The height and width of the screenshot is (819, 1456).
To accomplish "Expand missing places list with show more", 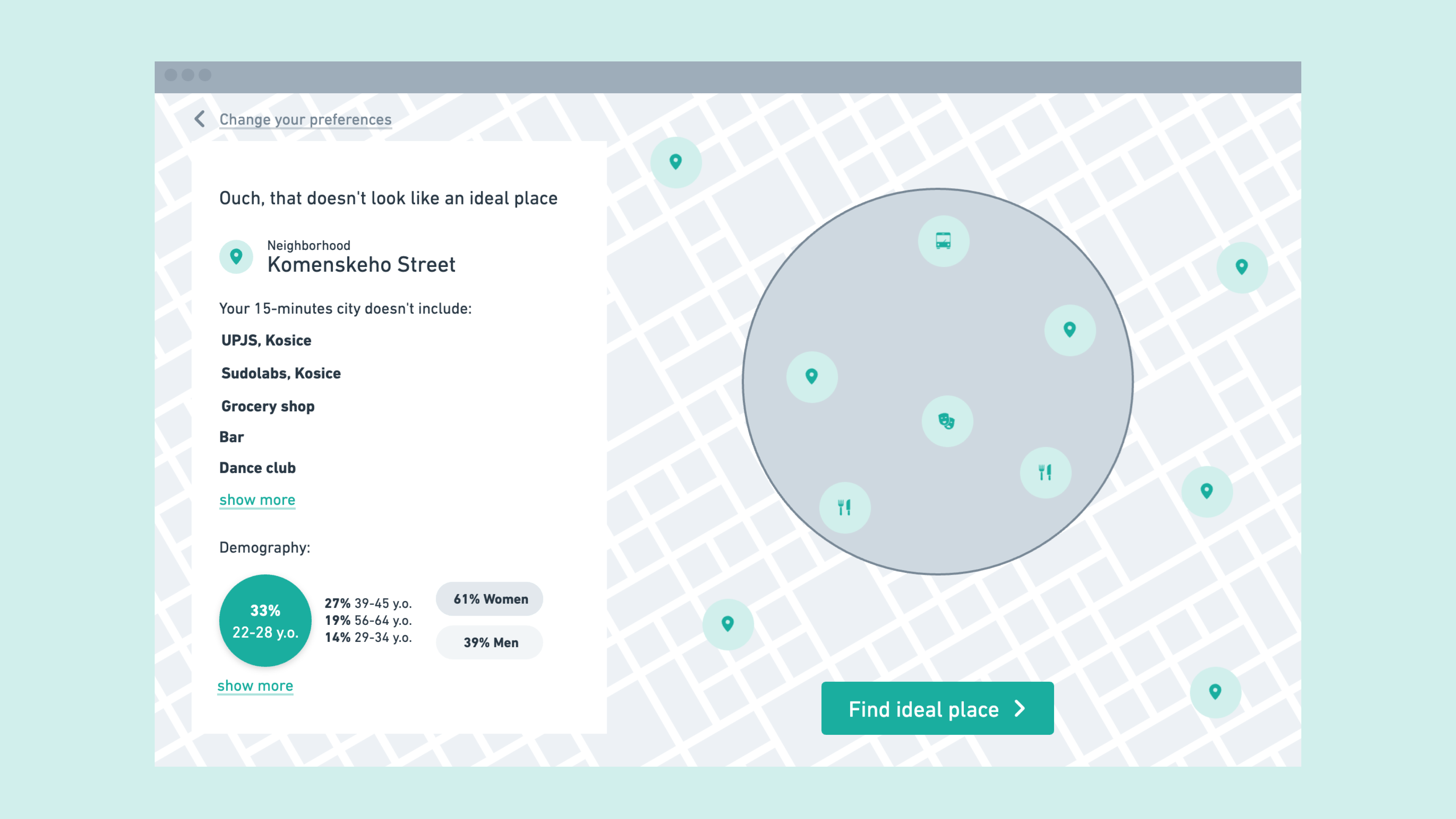I will 257,500.
